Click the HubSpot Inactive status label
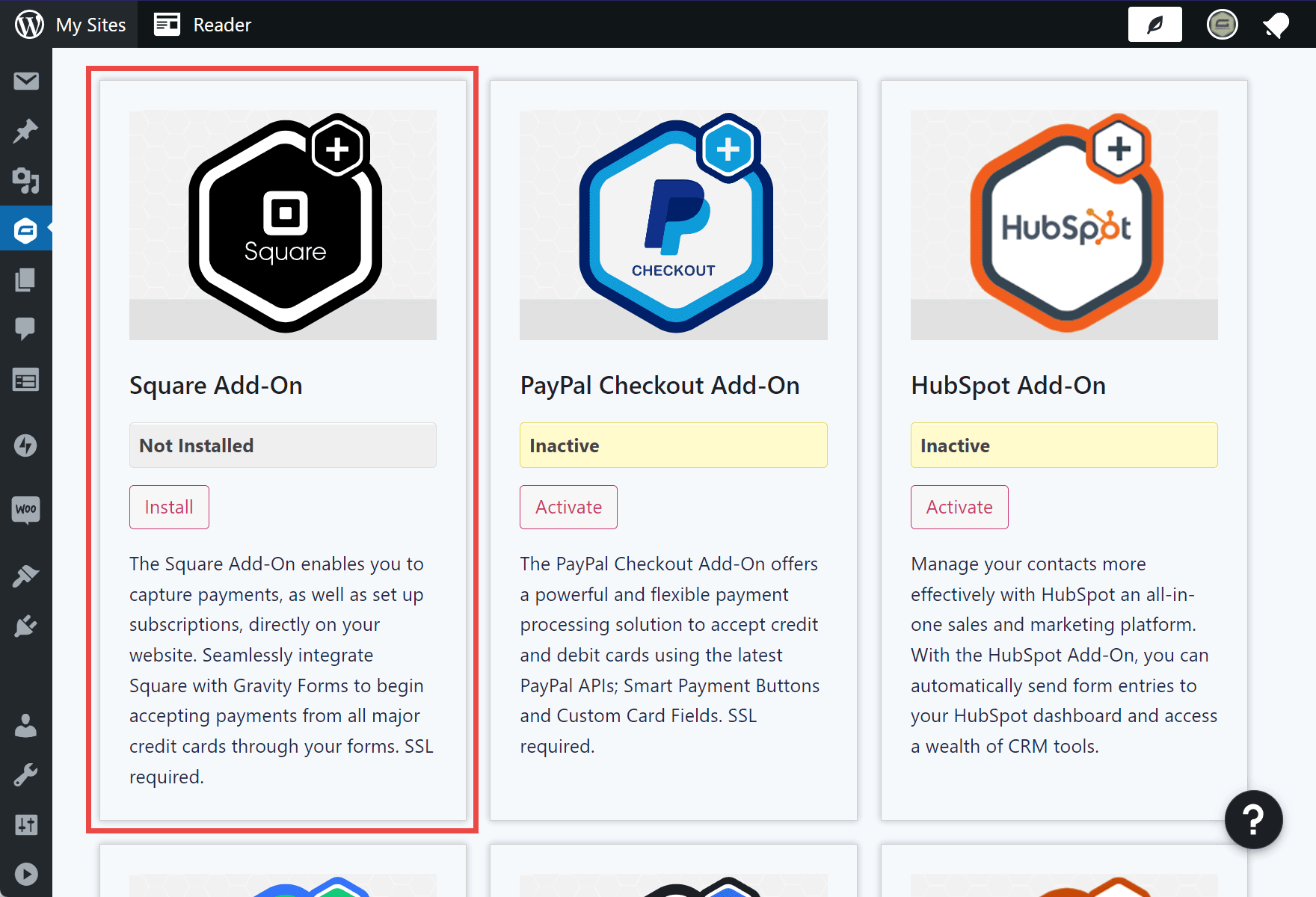Image resolution: width=1316 pixels, height=897 pixels. [1064, 446]
